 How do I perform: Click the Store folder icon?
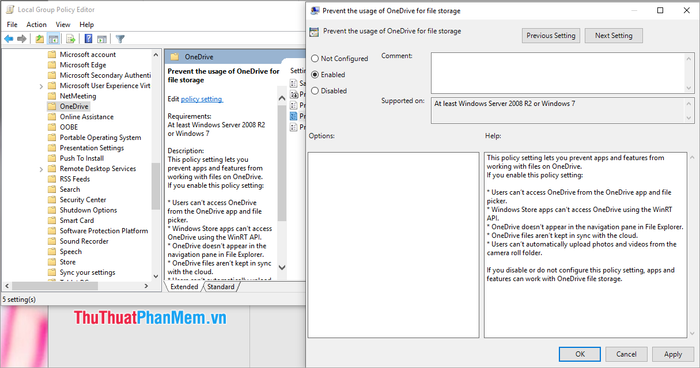click(52, 262)
